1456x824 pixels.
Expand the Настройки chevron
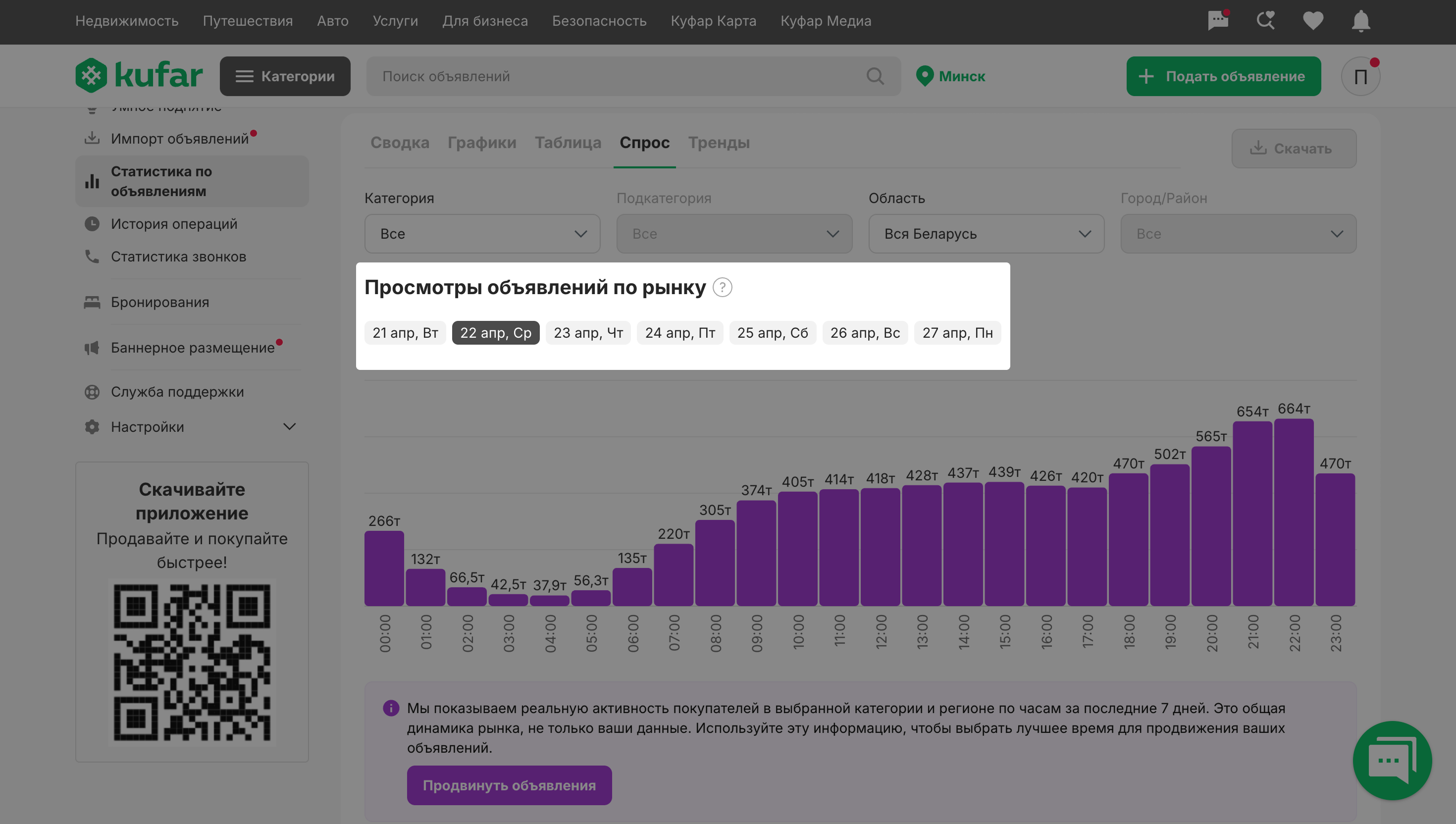click(289, 427)
